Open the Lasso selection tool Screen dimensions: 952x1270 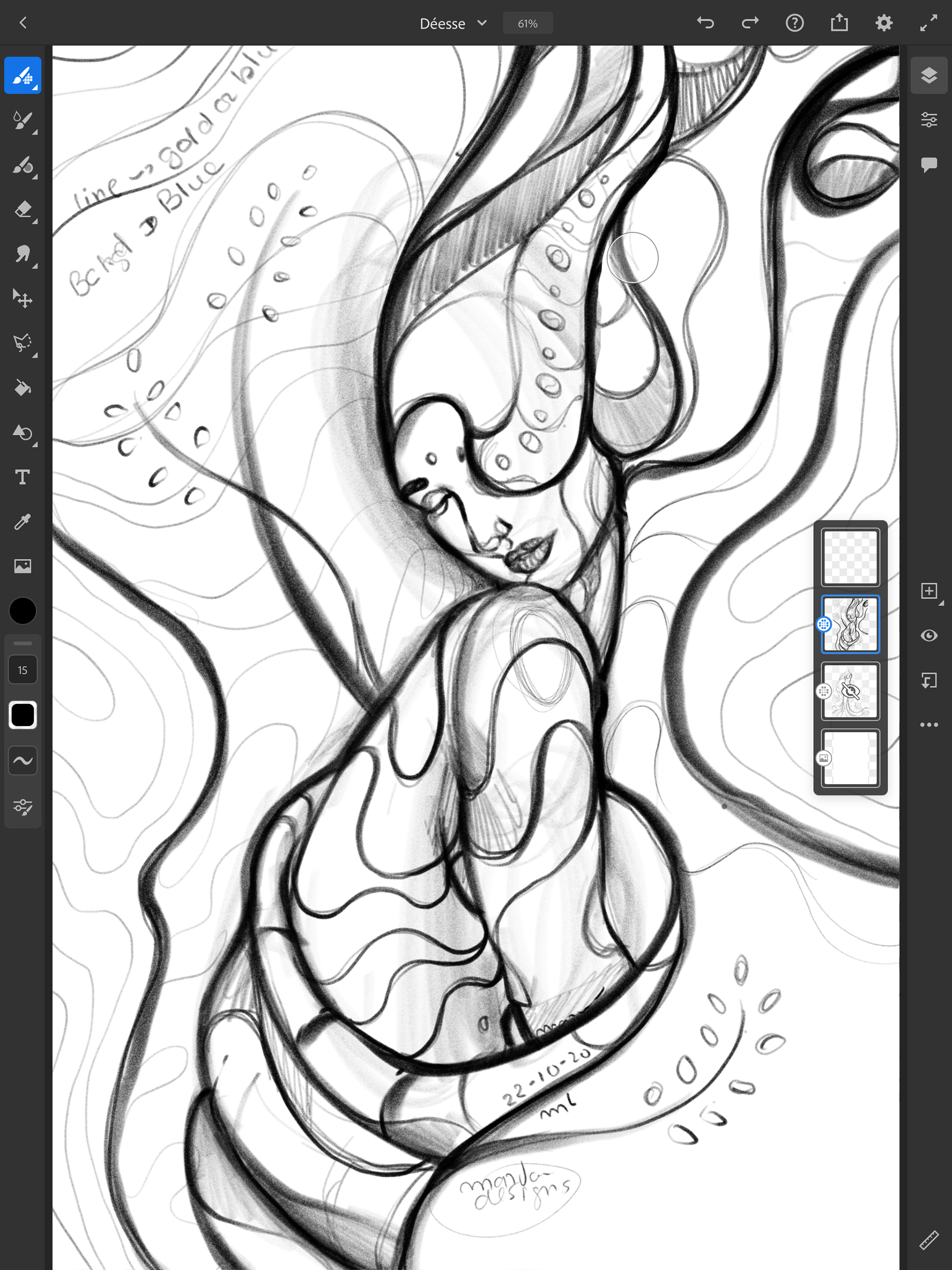(x=22, y=343)
